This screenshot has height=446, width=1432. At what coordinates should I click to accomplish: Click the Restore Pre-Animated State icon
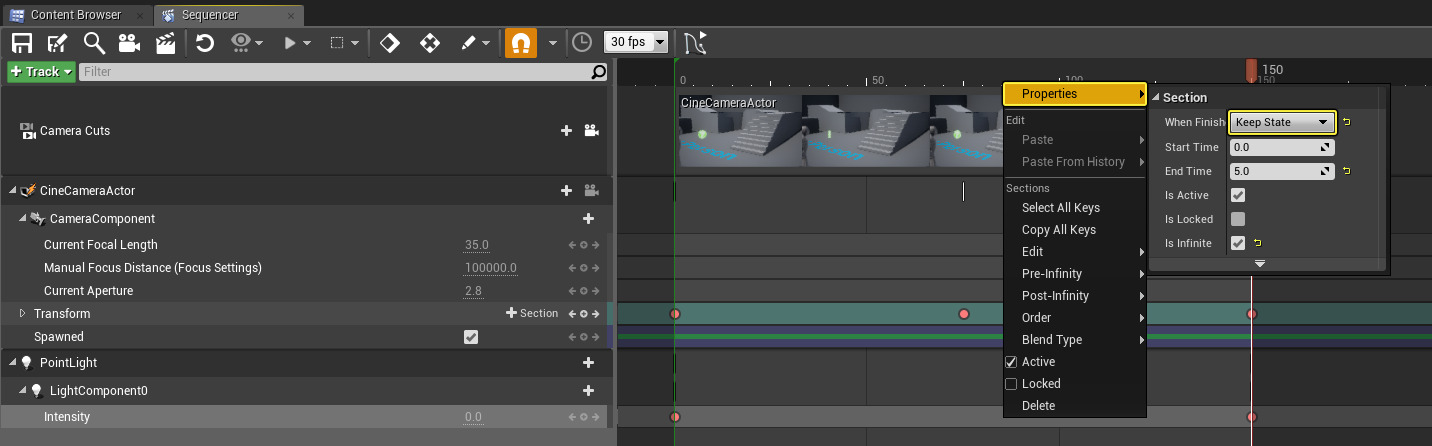click(205, 43)
